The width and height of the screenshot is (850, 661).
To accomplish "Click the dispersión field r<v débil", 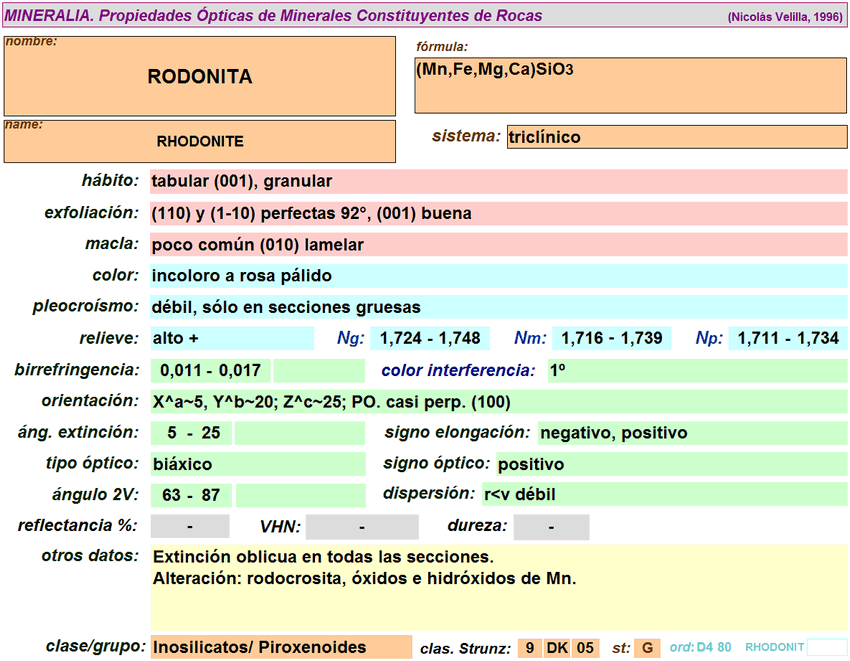I will [663, 495].
